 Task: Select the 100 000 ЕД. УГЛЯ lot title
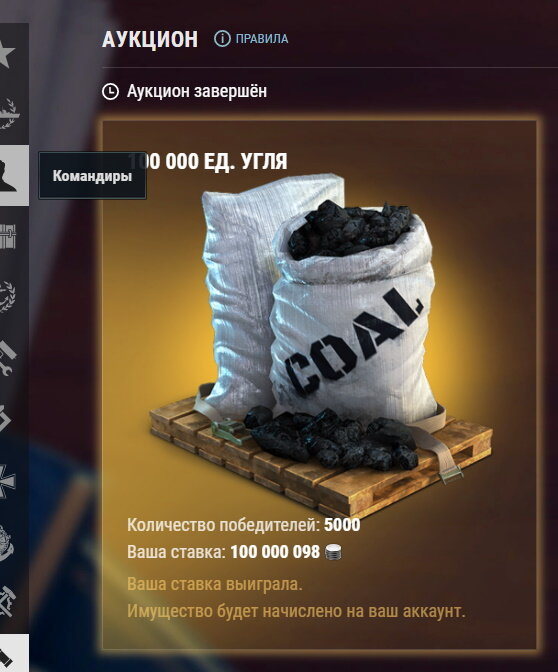tap(207, 162)
